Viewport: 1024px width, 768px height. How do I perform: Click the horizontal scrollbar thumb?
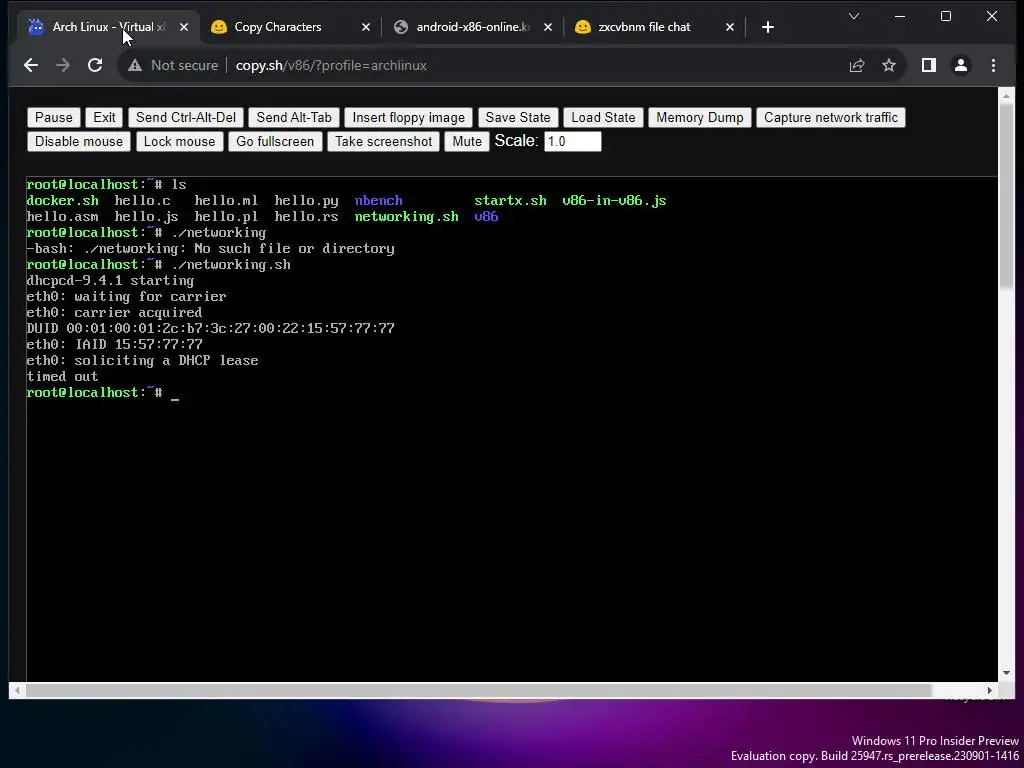coord(478,690)
